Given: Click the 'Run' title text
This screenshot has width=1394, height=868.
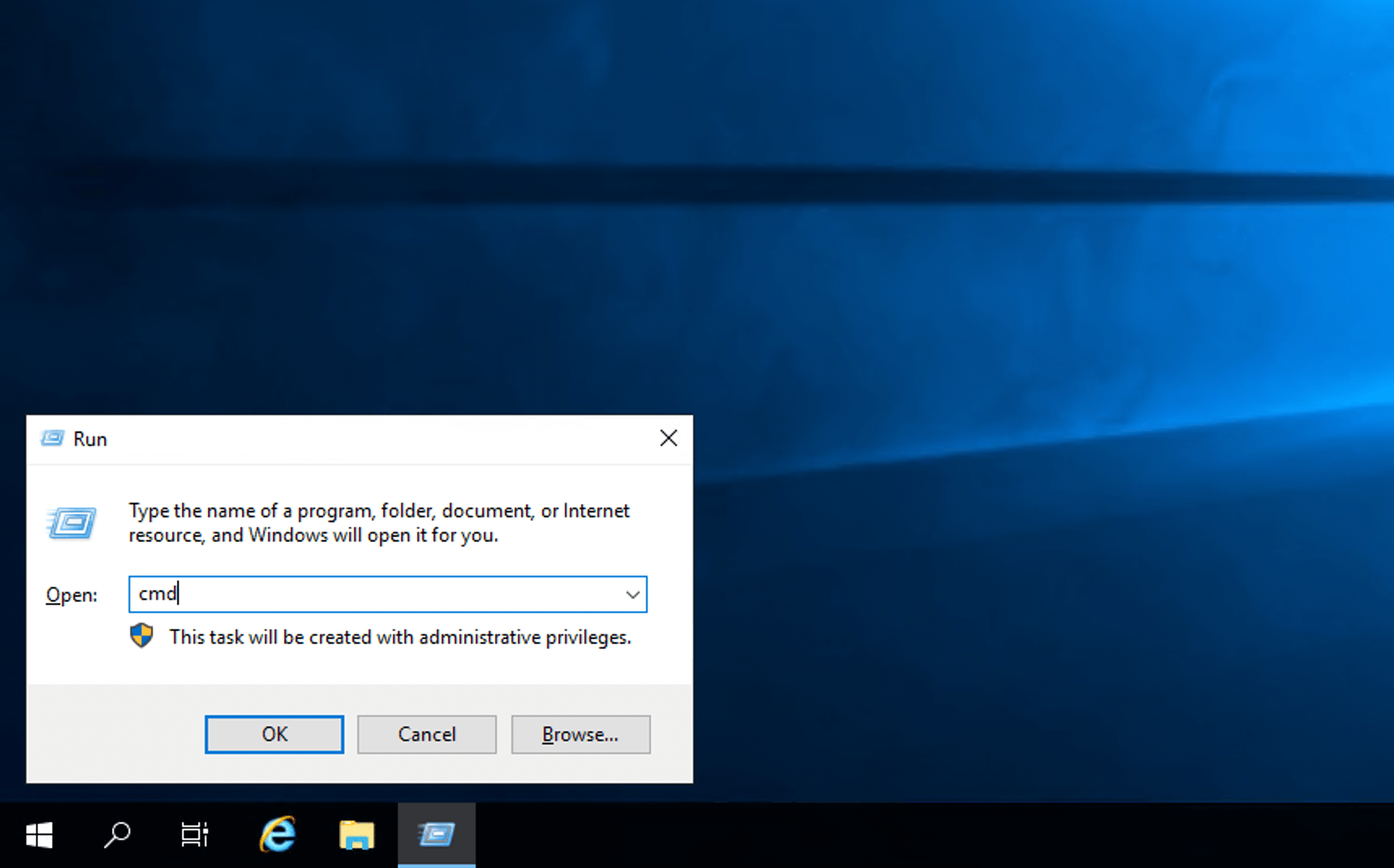Looking at the screenshot, I should [90, 439].
